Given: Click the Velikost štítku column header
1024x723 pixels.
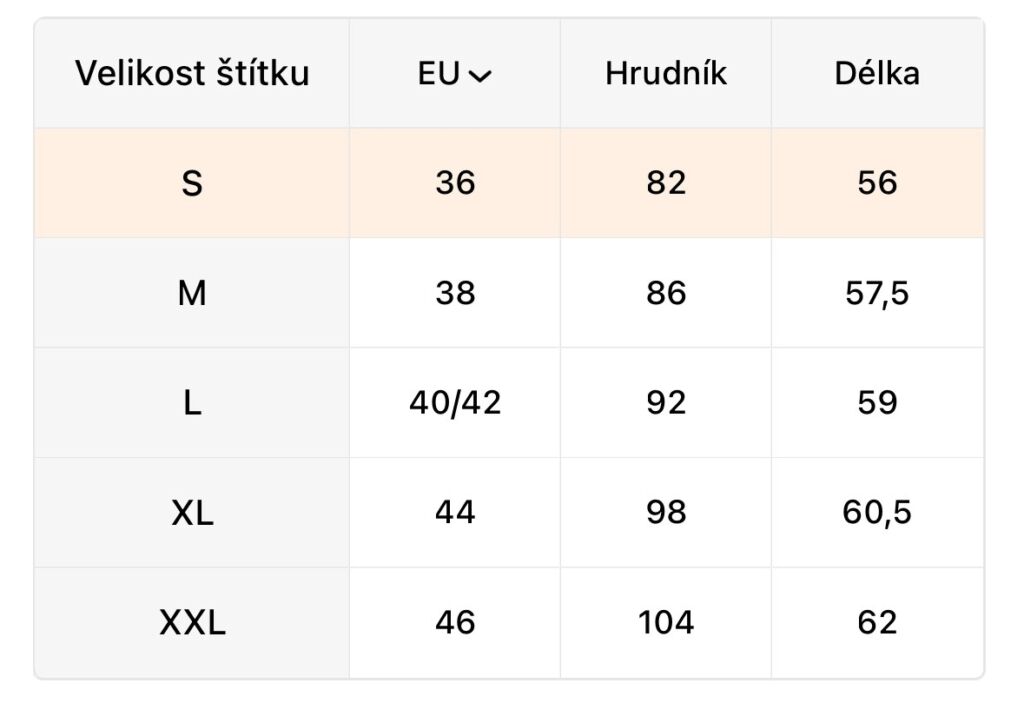Looking at the screenshot, I should coord(192,74).
